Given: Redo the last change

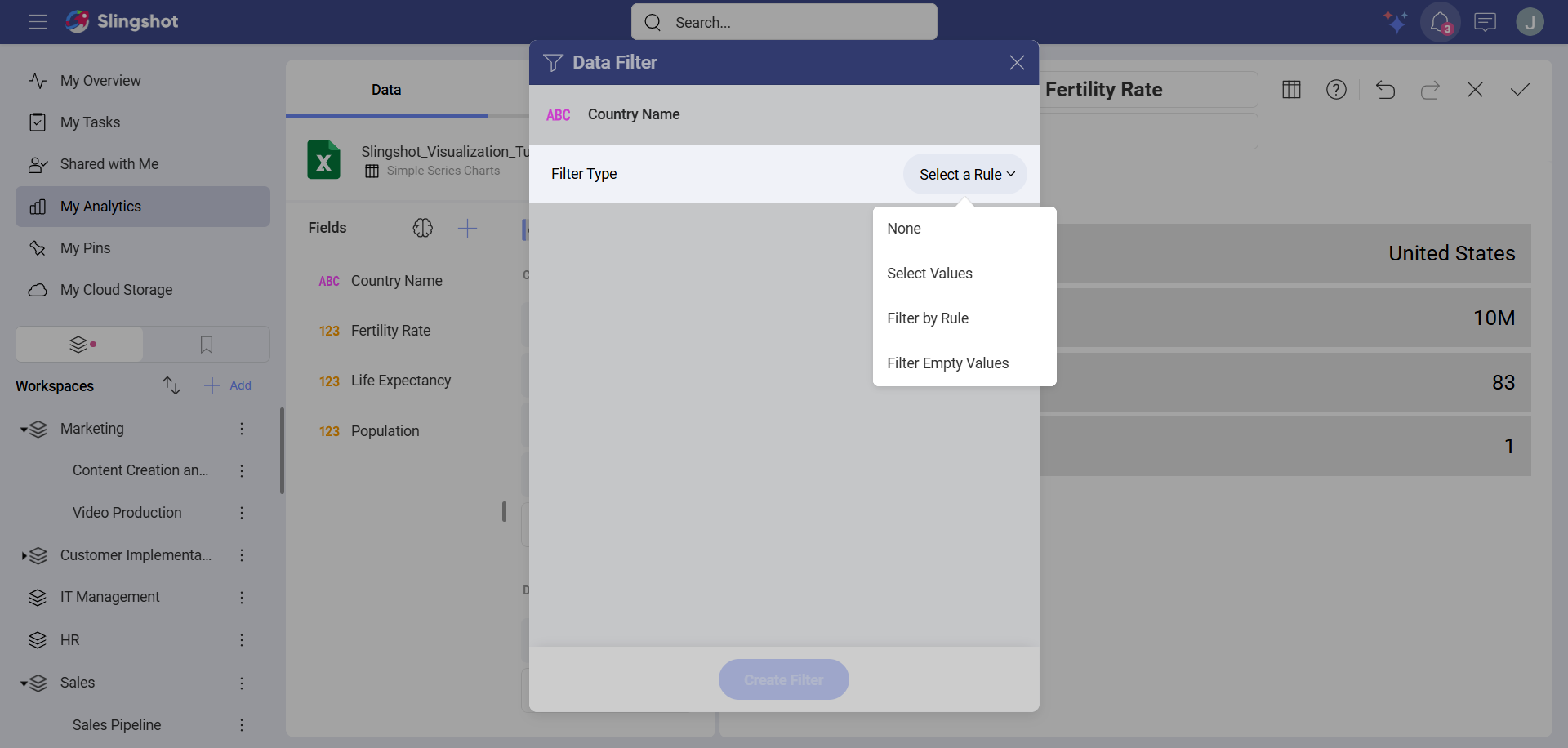Looking at the screenshot, I should (x=1430, y=90).
